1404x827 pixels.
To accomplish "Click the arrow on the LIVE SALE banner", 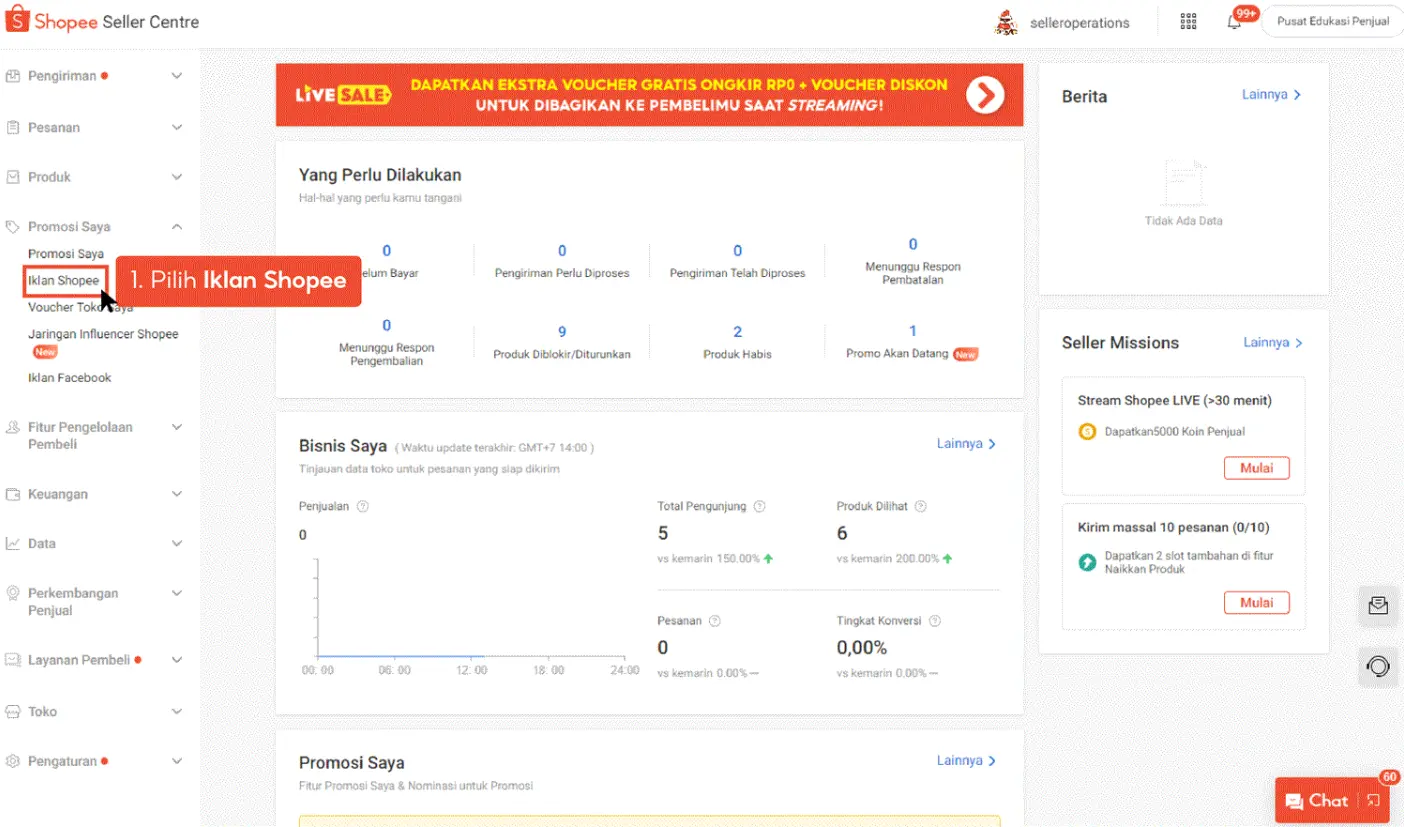I will point(986,95).
